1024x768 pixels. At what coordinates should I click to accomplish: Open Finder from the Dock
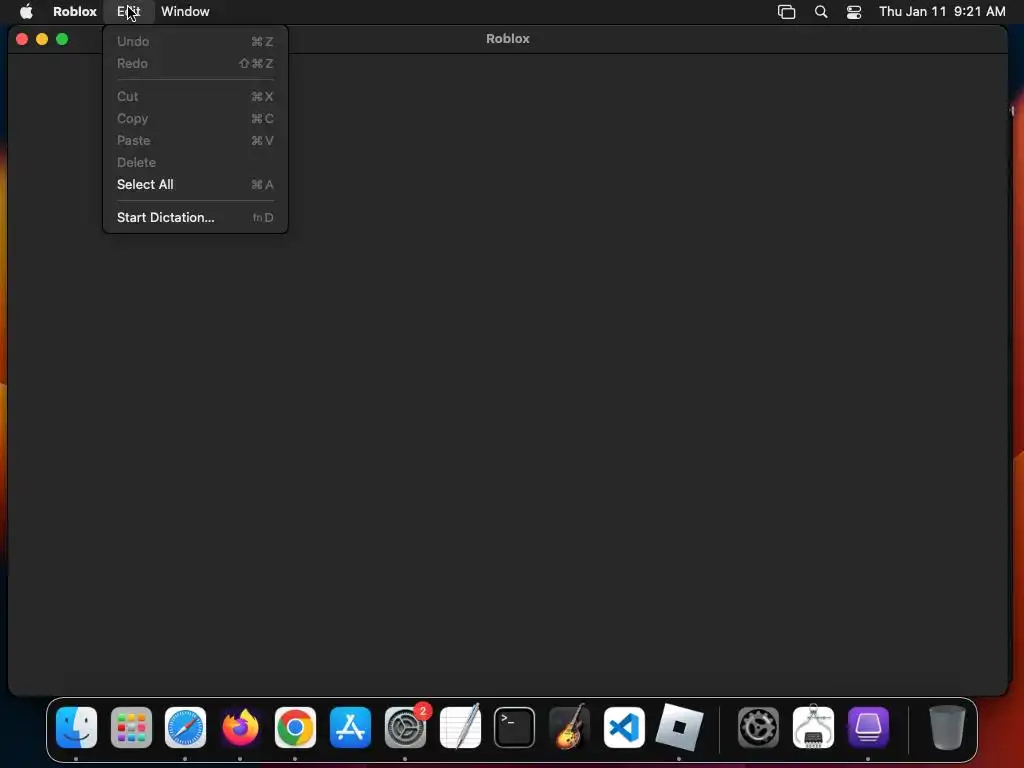[76, 727]
